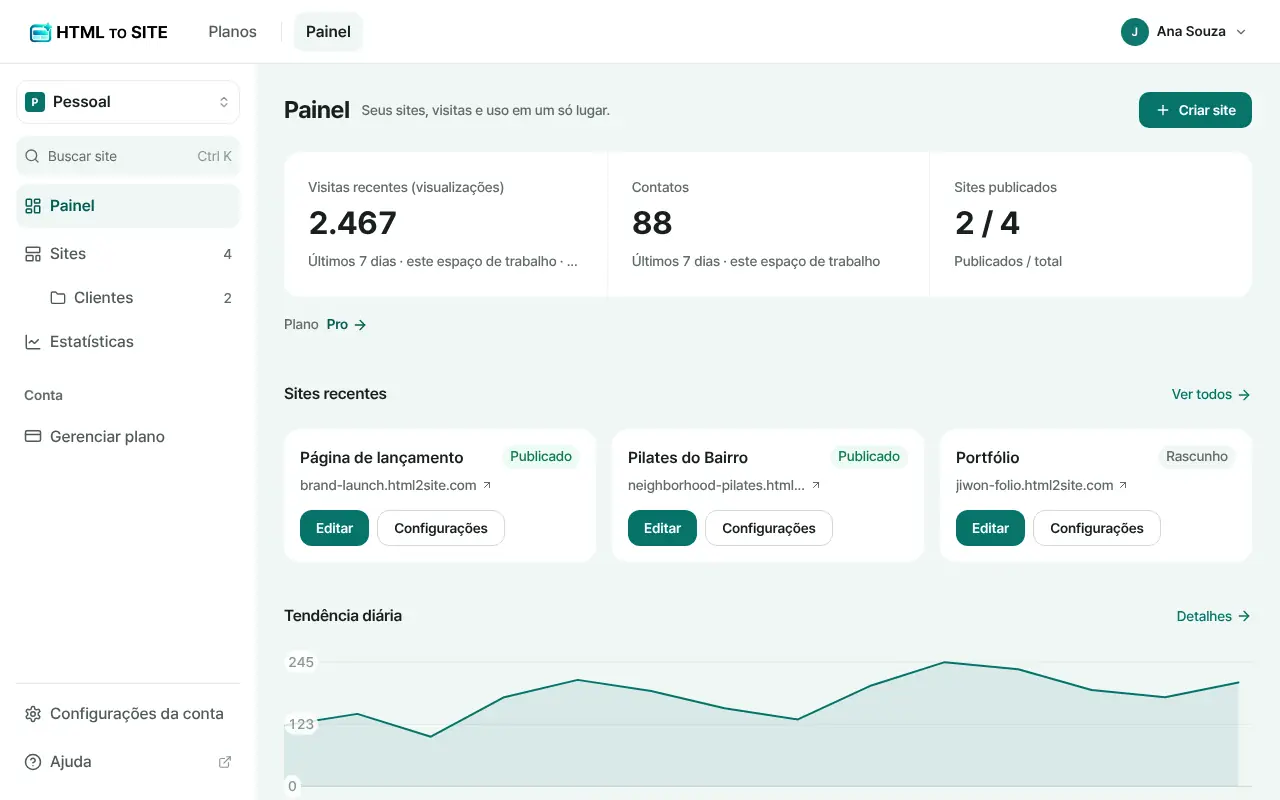Screen dimensions: 1280x800
Task: Click the gear icon for account settings
Action: point(33,714)
